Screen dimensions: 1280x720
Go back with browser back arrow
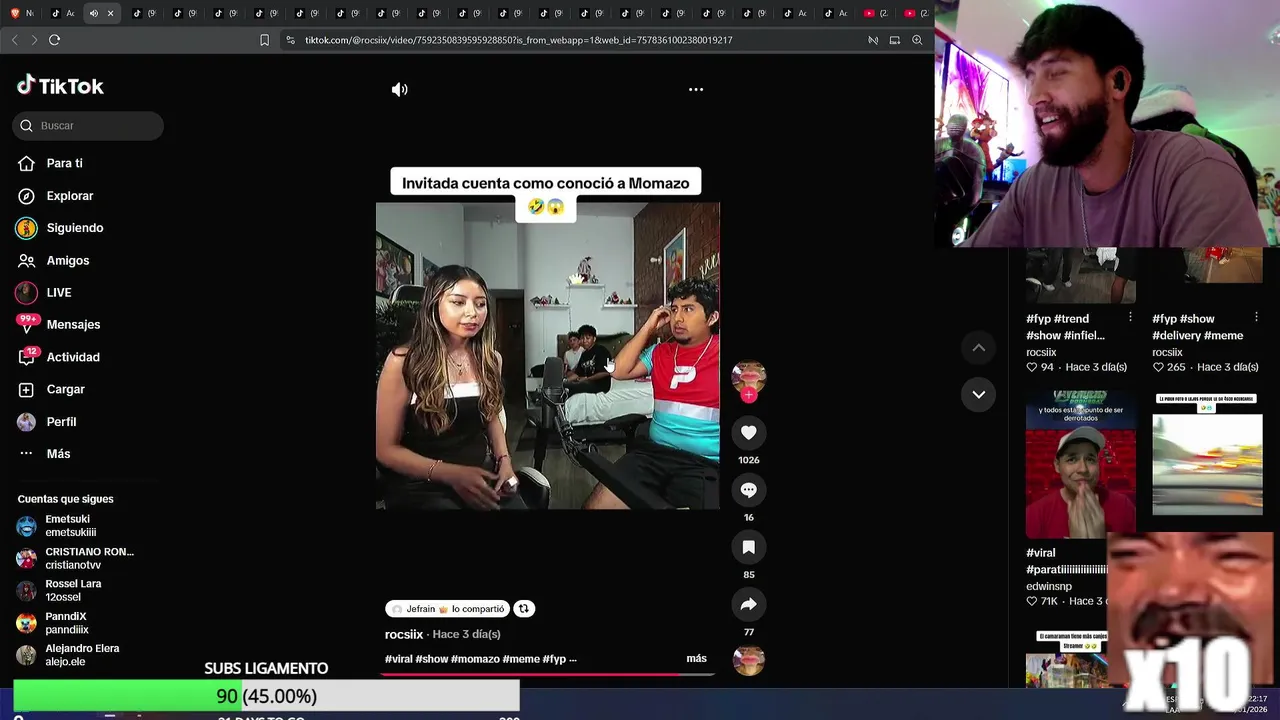click(x=14, y=40)
